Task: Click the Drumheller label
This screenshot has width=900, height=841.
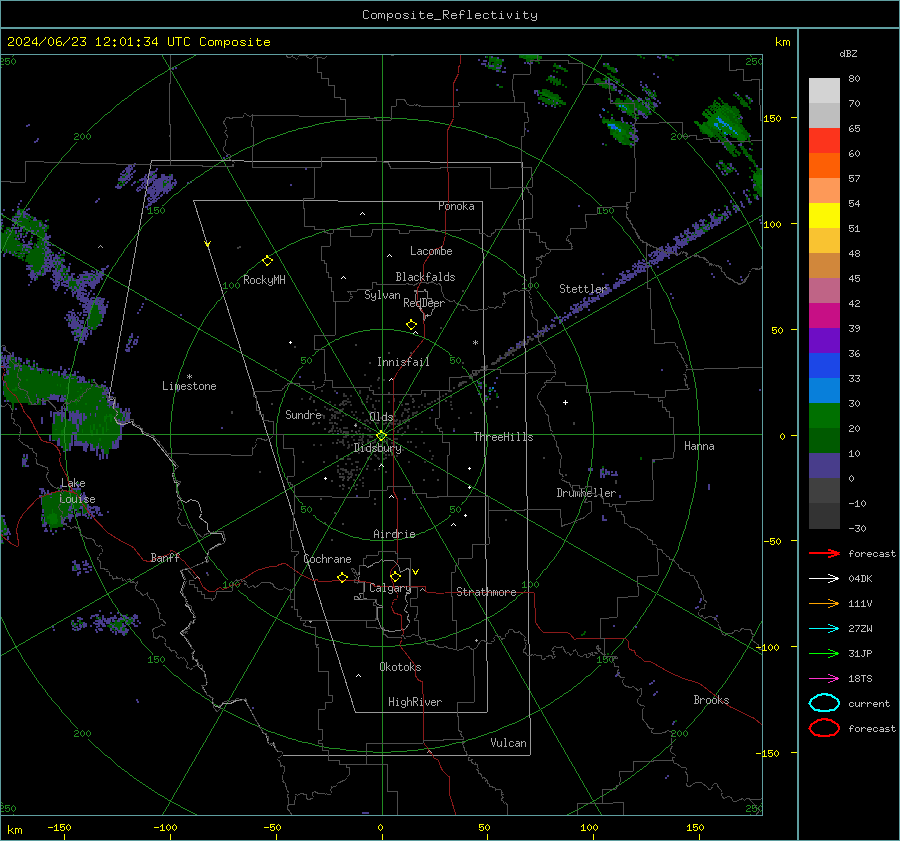Action: pyautogui.click(x=586, y=493)
